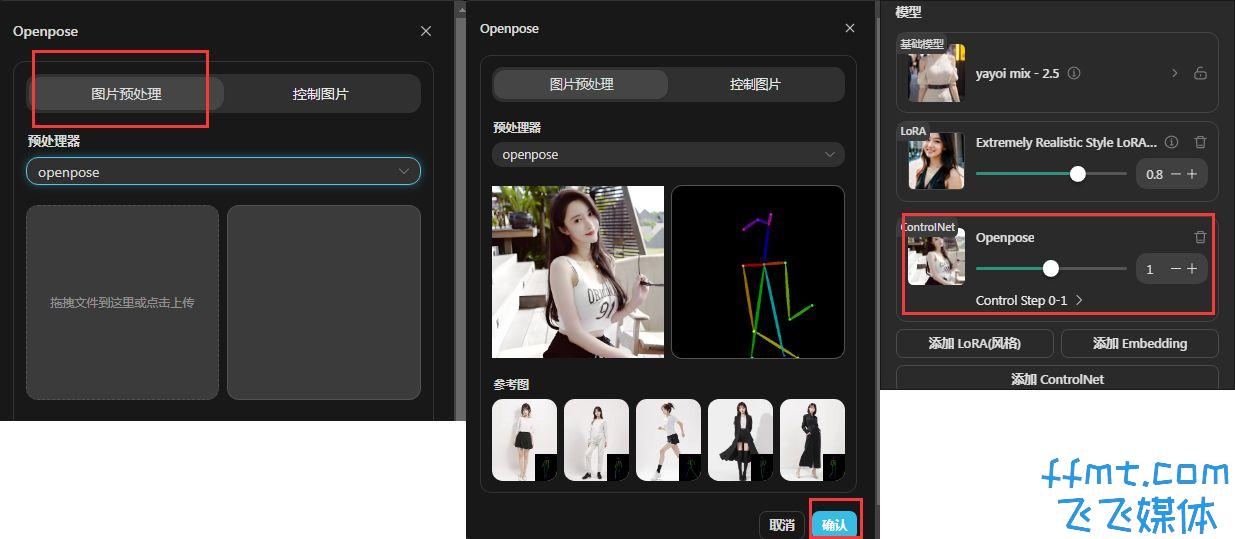Select the third reference pose thumbnail
The image size is (1235, 539).
click(669, 440)
